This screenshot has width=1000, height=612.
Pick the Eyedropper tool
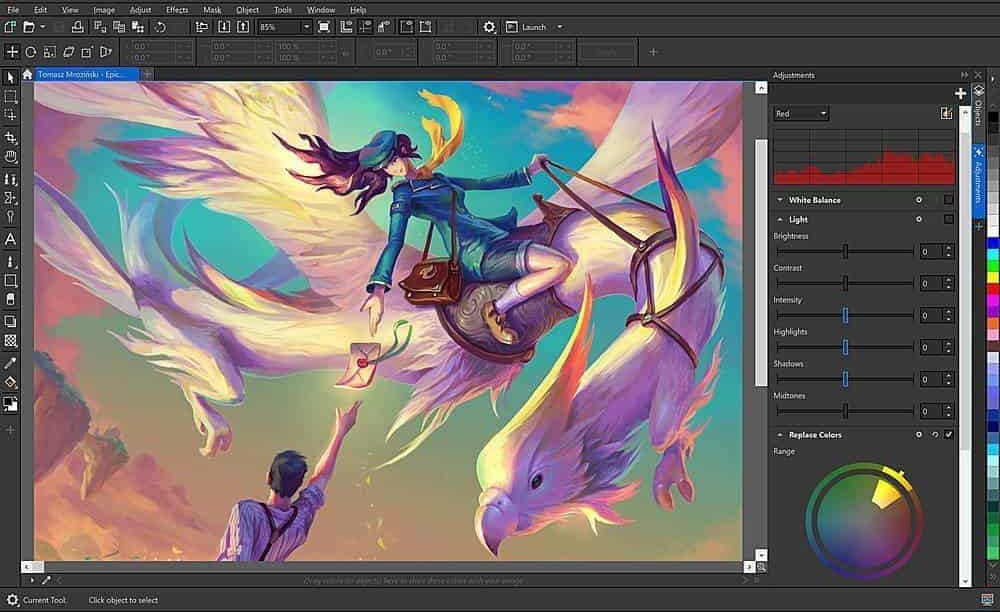point(11,363)
